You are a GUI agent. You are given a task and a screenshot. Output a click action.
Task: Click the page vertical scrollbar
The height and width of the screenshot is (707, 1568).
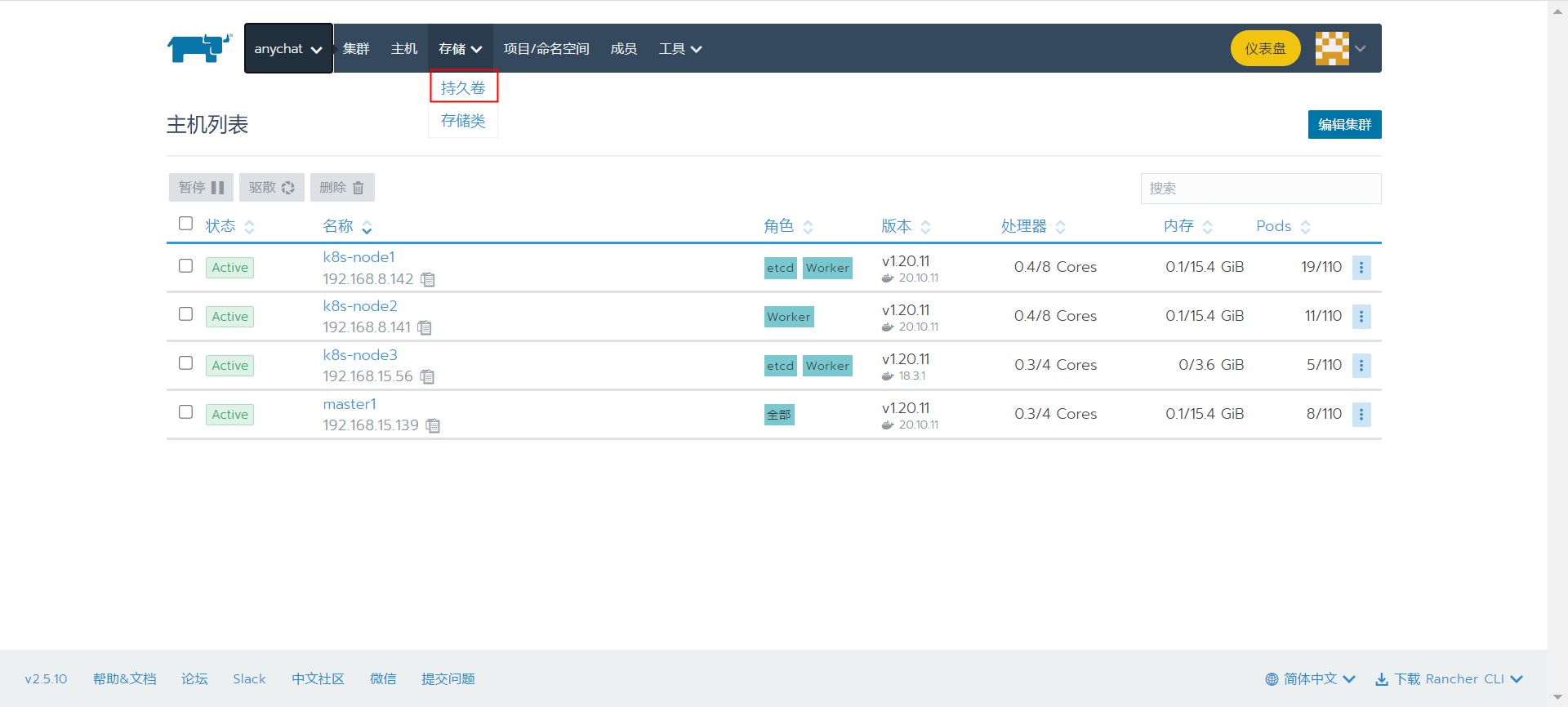coord(1557,353)
